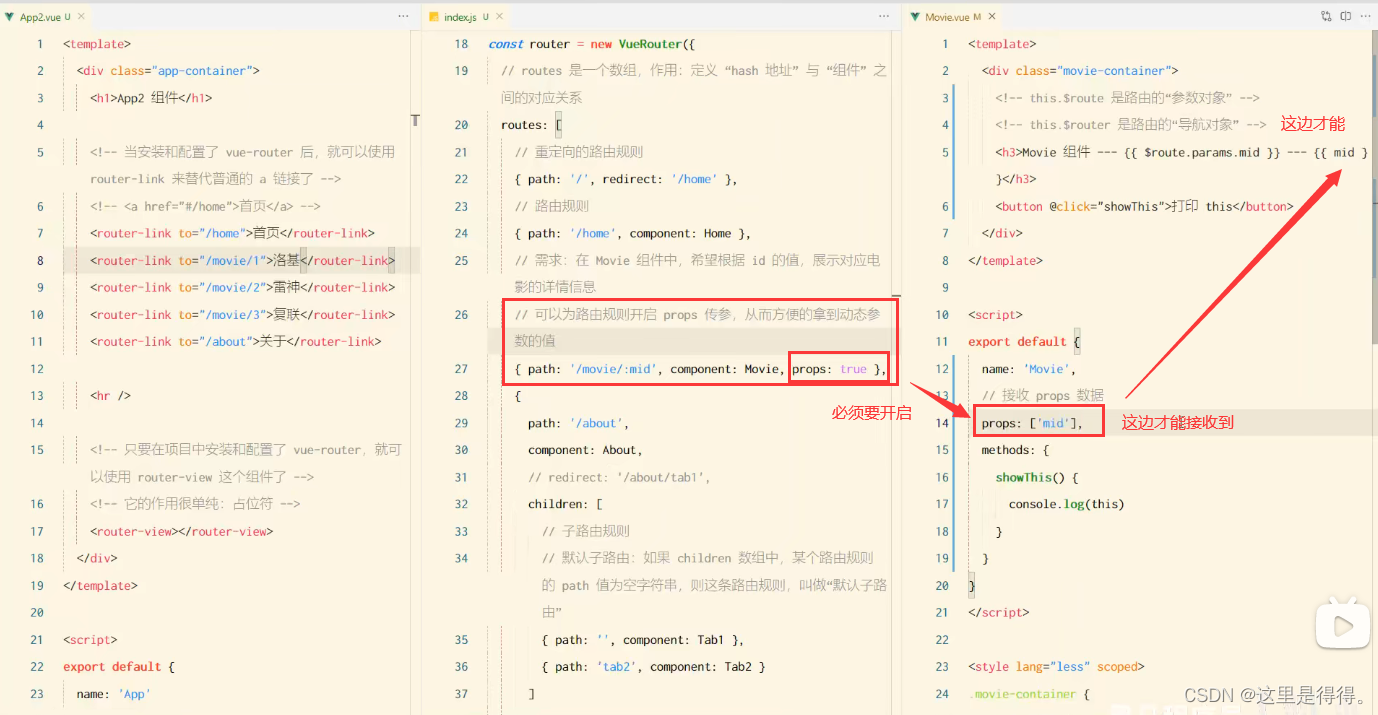Click the div class="movie-container" line
1378x715 pixels.
click(1080, 71)
